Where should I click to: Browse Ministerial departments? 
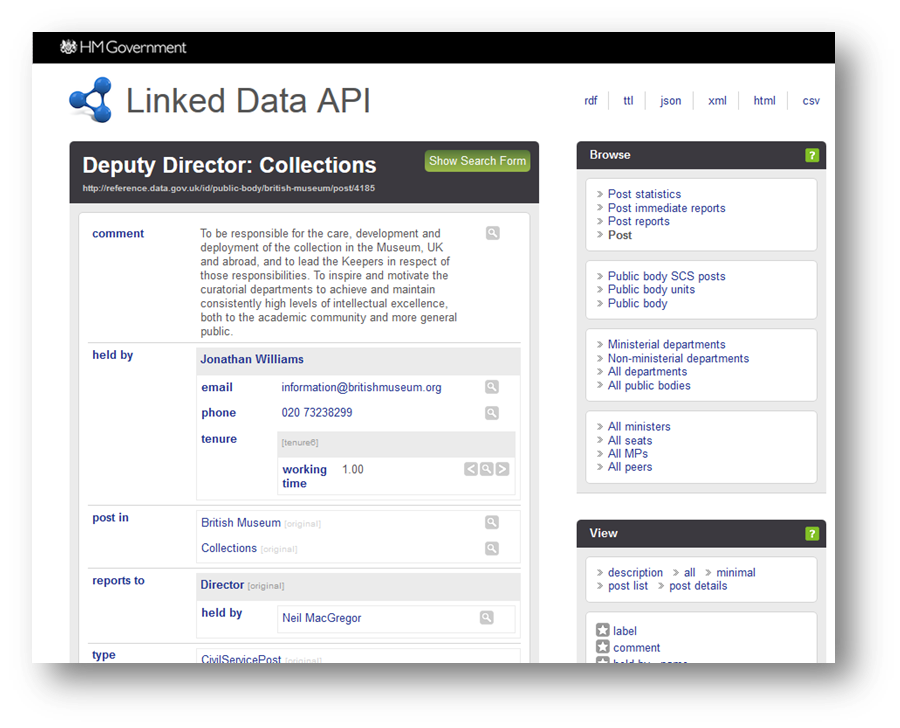coord(666,344)
